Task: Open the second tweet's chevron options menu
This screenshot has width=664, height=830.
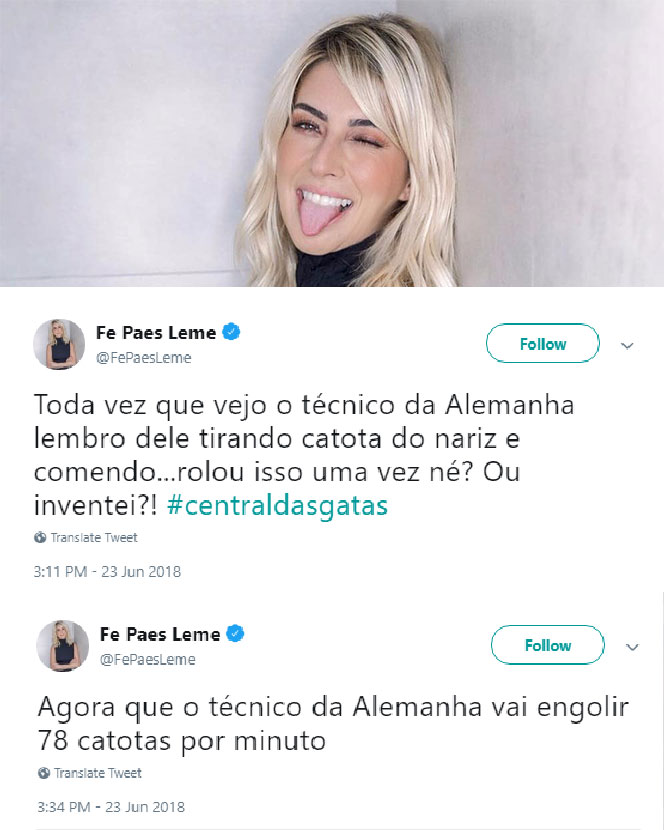Action: coord(632,647)
